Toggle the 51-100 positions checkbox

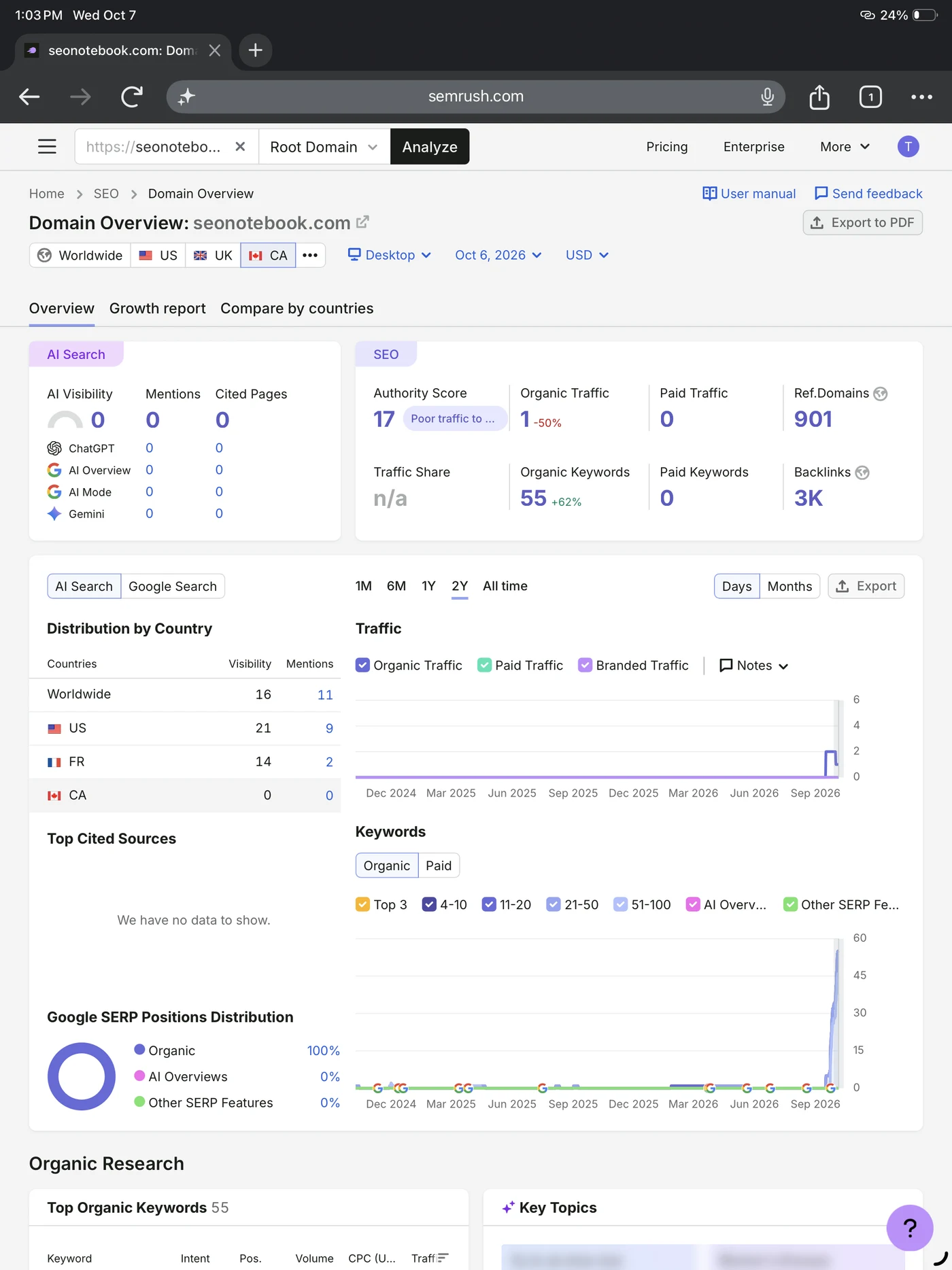pos(620,904)
